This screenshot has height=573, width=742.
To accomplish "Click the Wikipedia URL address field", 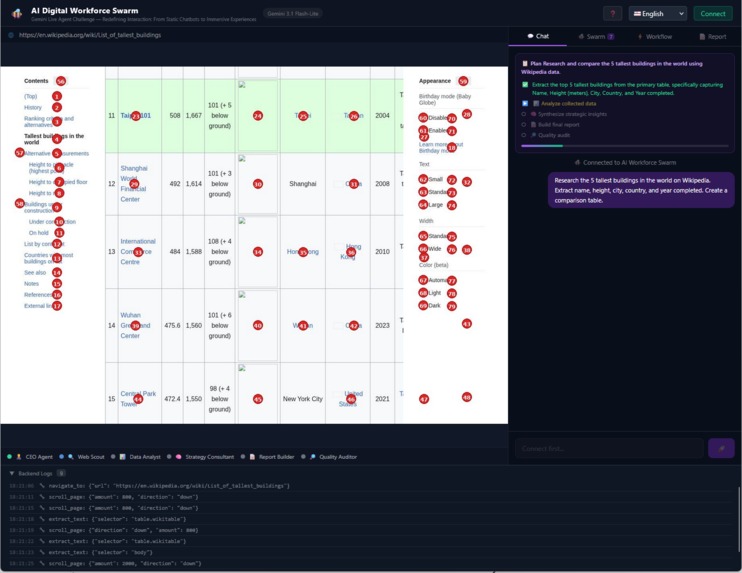I will coord(90,35).
